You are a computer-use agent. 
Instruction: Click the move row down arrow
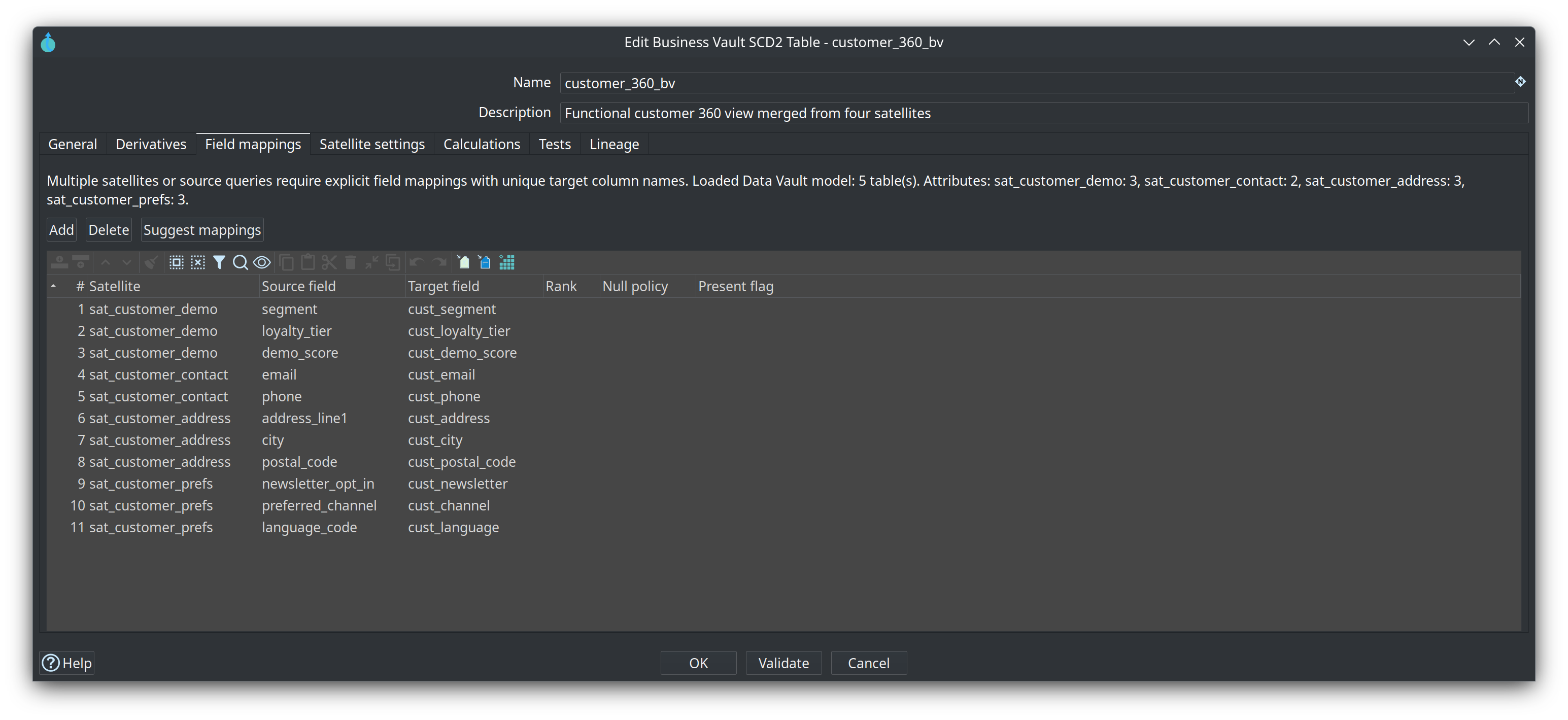click(x=127, y=262)
